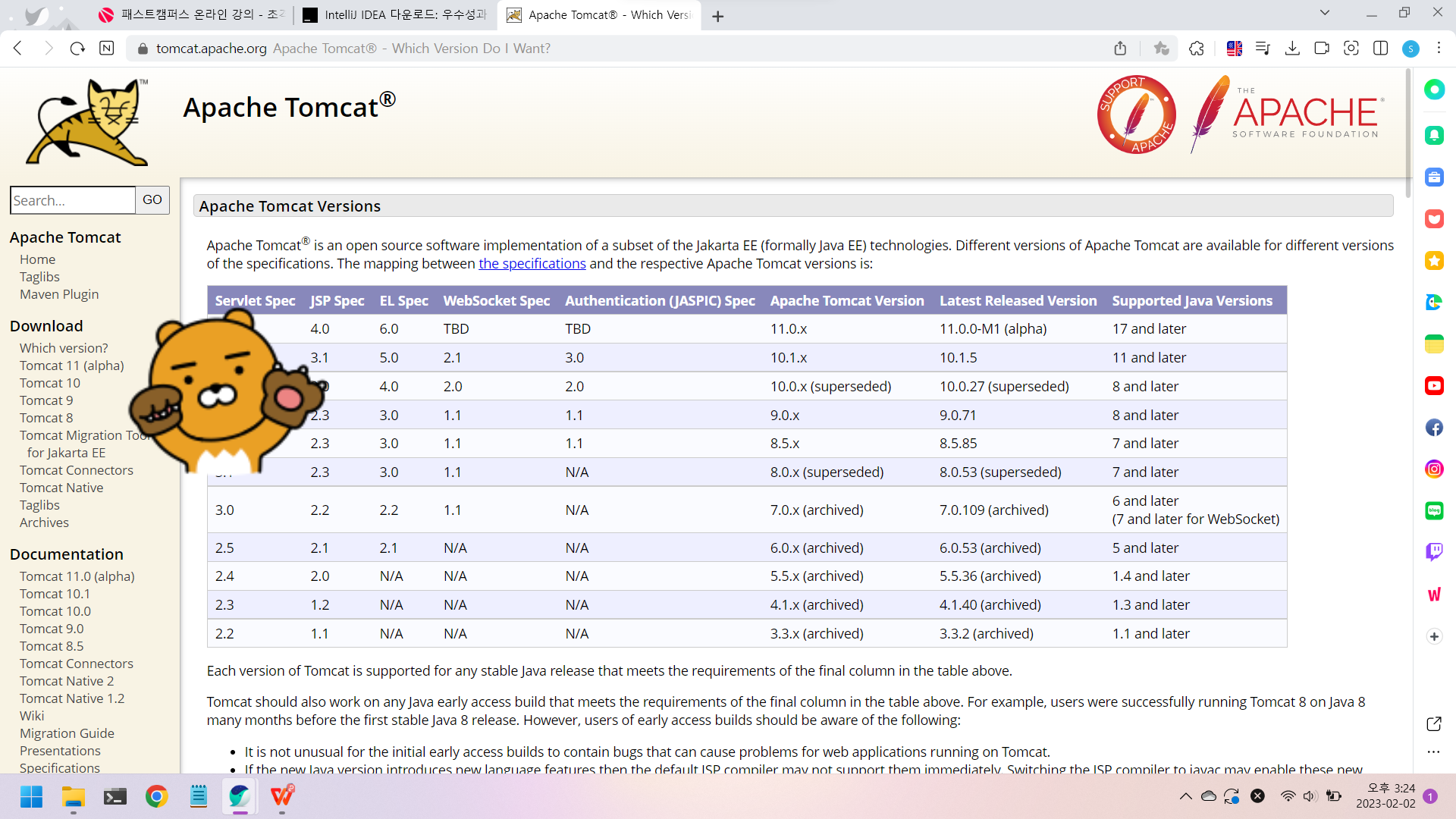Viewport: 1456px width, 819px height.
Task: Open the yellow star bookmarks sidebar icon
Action: pyautogui.click(x=1434, y=261)
